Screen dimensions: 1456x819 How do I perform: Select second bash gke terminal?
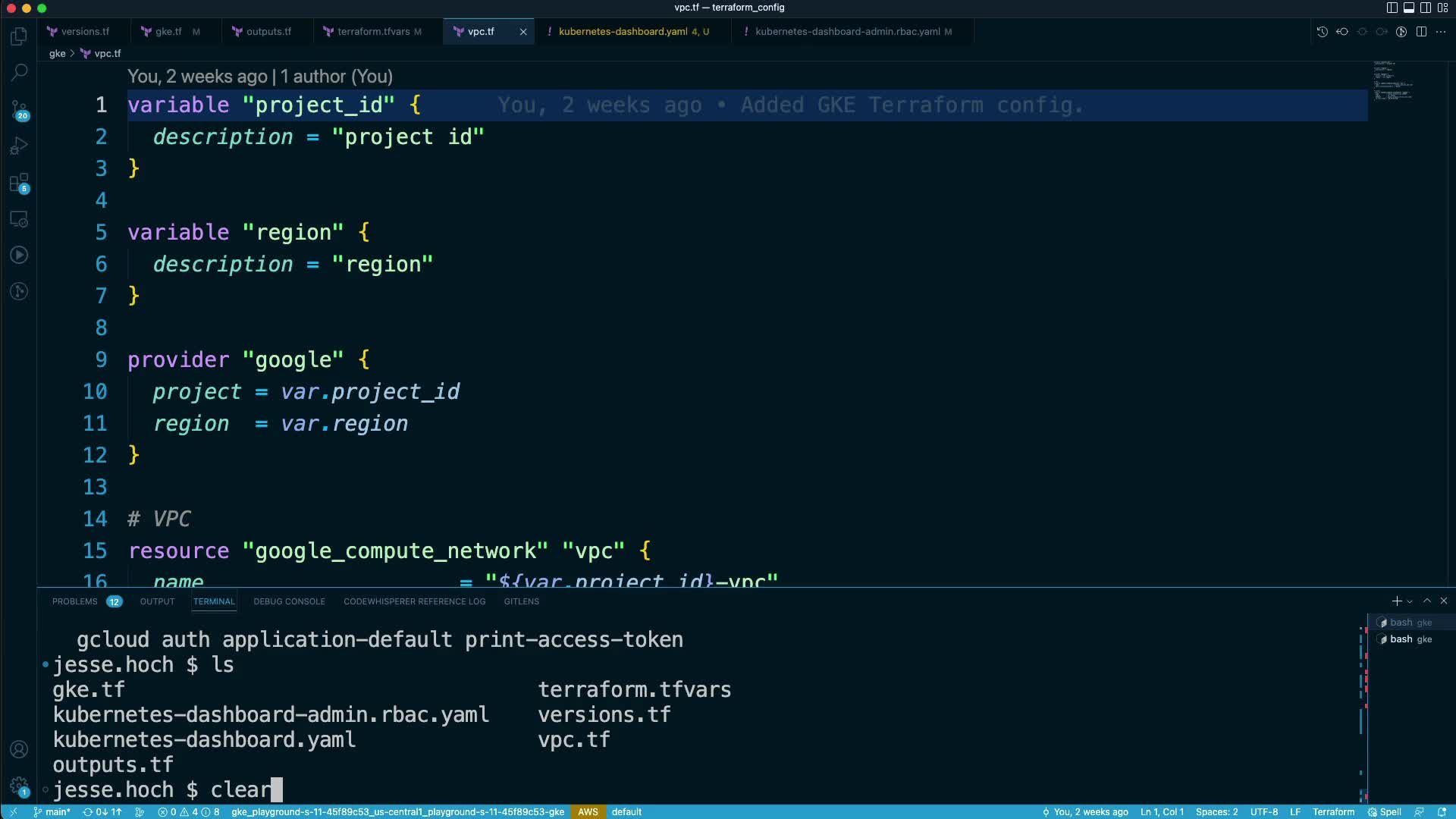(x=1409, y=639)
